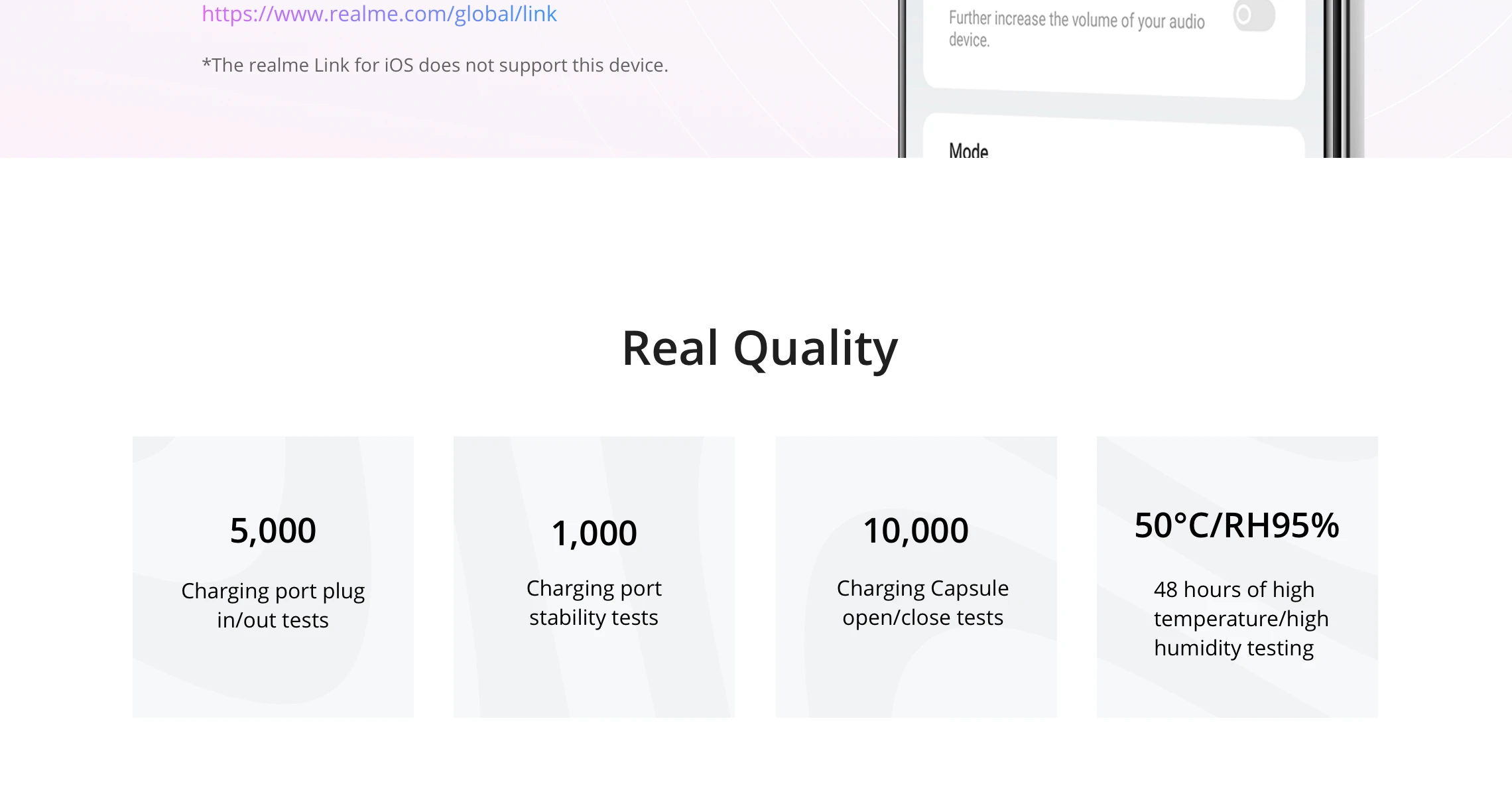Click the 10,000 number text

click(916, 531)
